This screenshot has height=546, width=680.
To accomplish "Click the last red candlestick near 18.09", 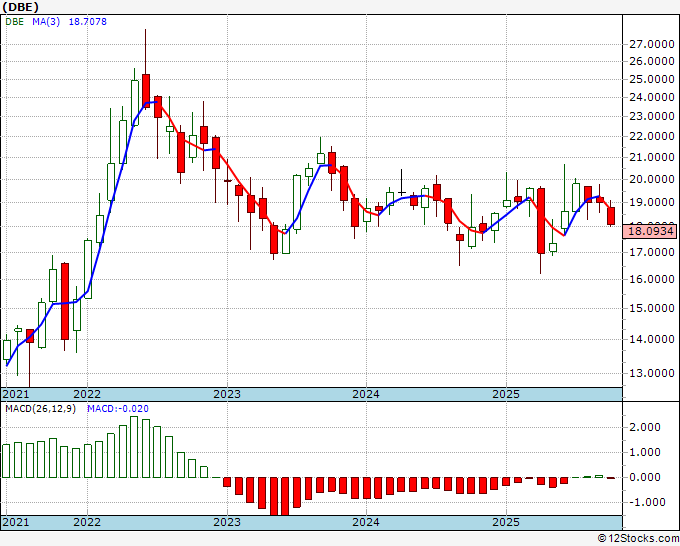I will click(x=611, y=216).
